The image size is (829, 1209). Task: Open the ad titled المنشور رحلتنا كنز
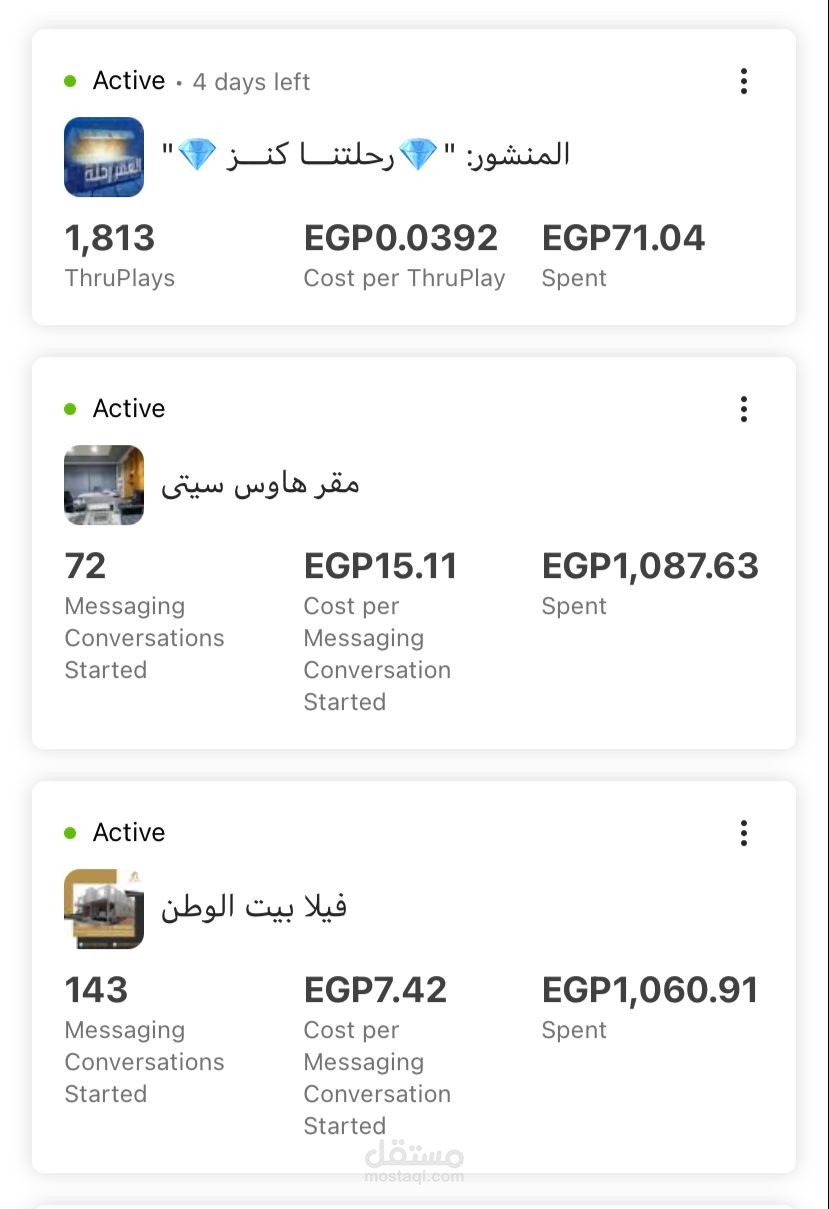(366, 155)
